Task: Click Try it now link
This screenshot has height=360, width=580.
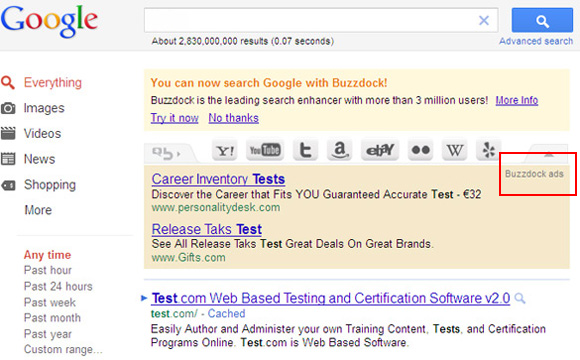Action: [175, 118]
